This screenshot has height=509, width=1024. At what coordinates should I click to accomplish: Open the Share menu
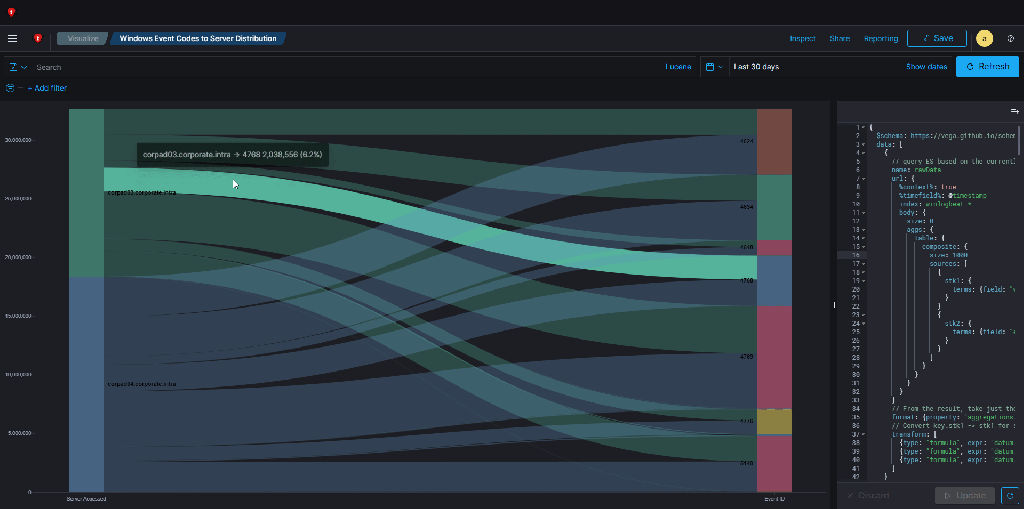pos(839,39)
